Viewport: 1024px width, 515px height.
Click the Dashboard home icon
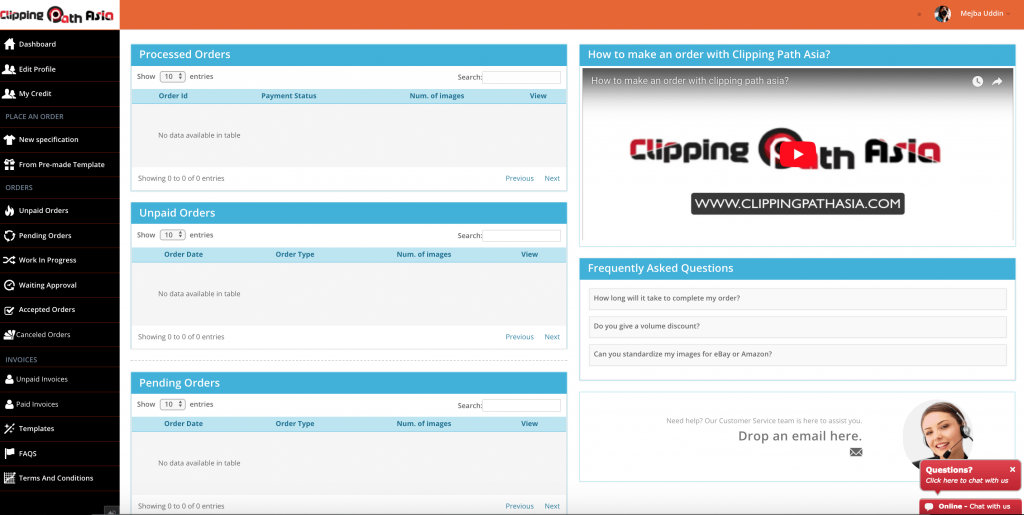(9, 44)
